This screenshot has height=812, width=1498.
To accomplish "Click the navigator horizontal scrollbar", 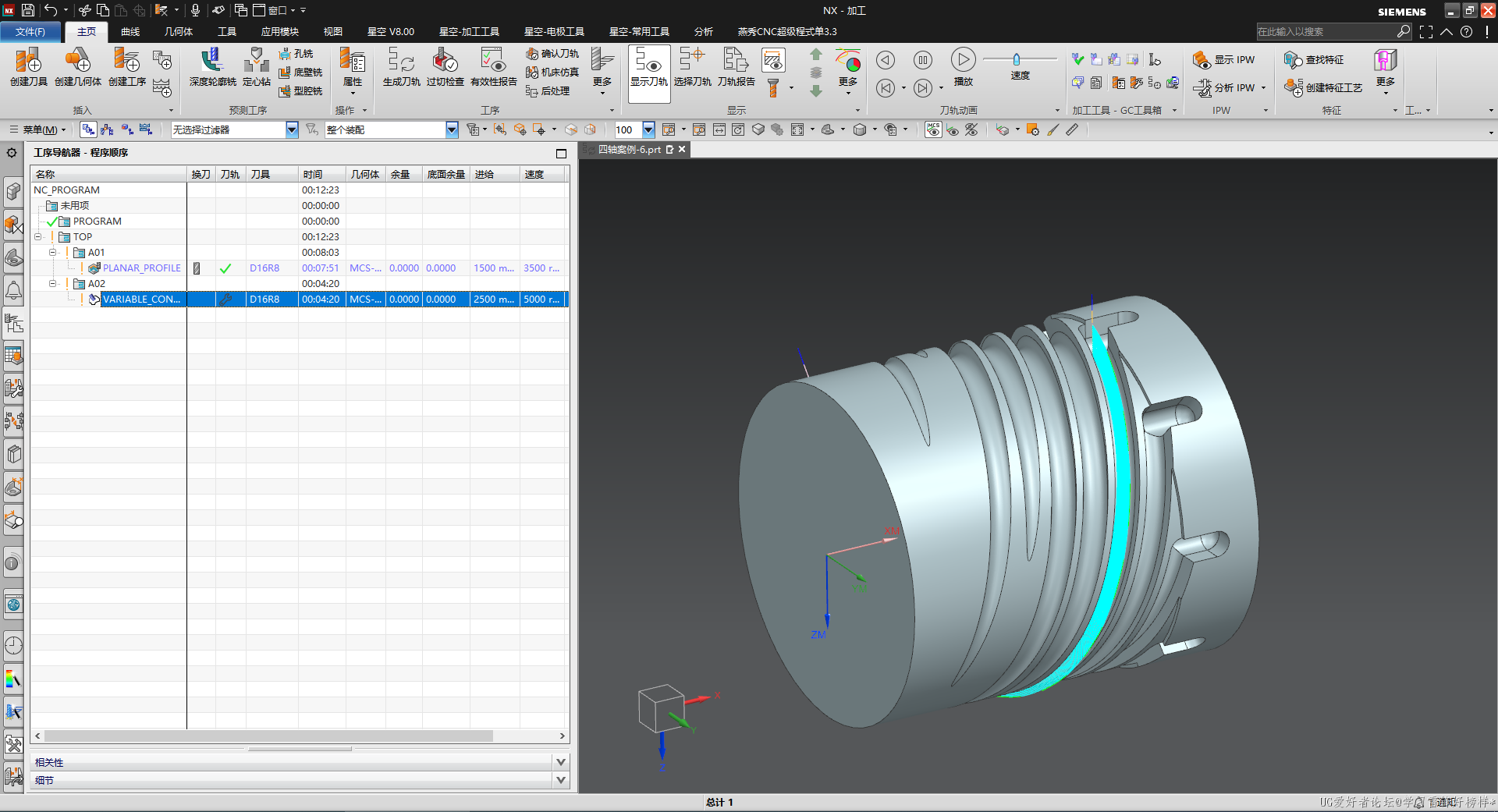I will point(268,736).
